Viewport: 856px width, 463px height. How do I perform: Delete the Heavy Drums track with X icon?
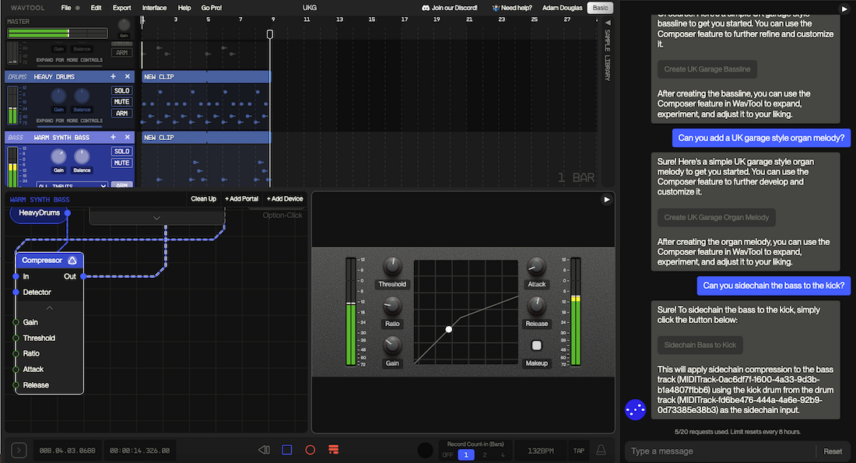(127, 76)
